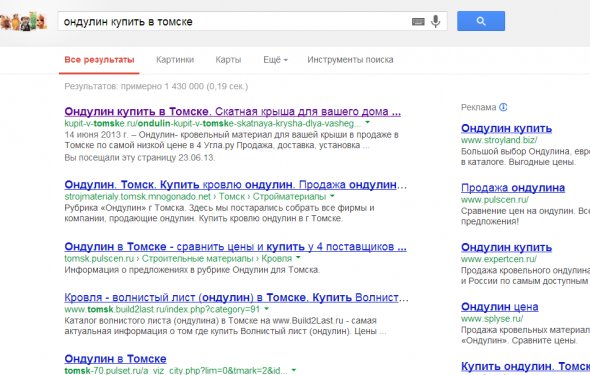Click the on-screen keyboard icon in search box
Image resolution: width=590 pixels, height=375 pixels.
click(418, 22)
